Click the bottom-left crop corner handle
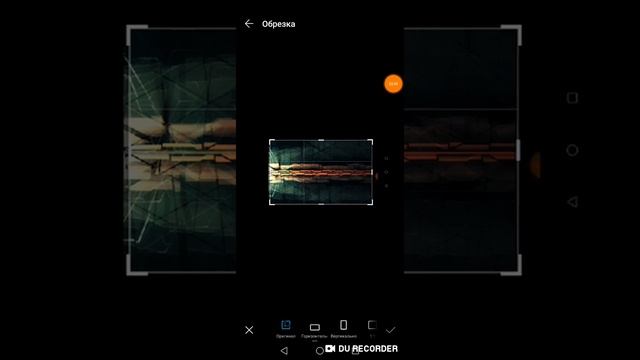 pos(271,202)
